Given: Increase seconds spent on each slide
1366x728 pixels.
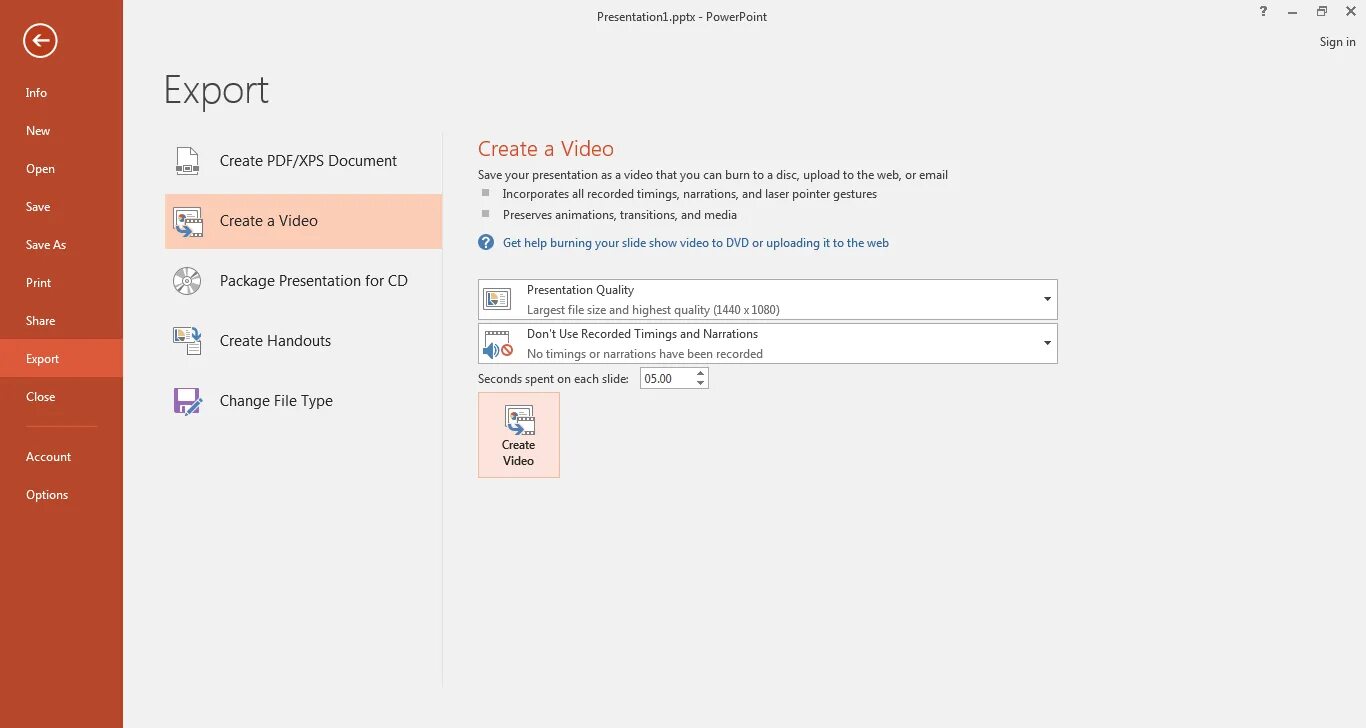Looking at the screenshot, I should [701, 373].
